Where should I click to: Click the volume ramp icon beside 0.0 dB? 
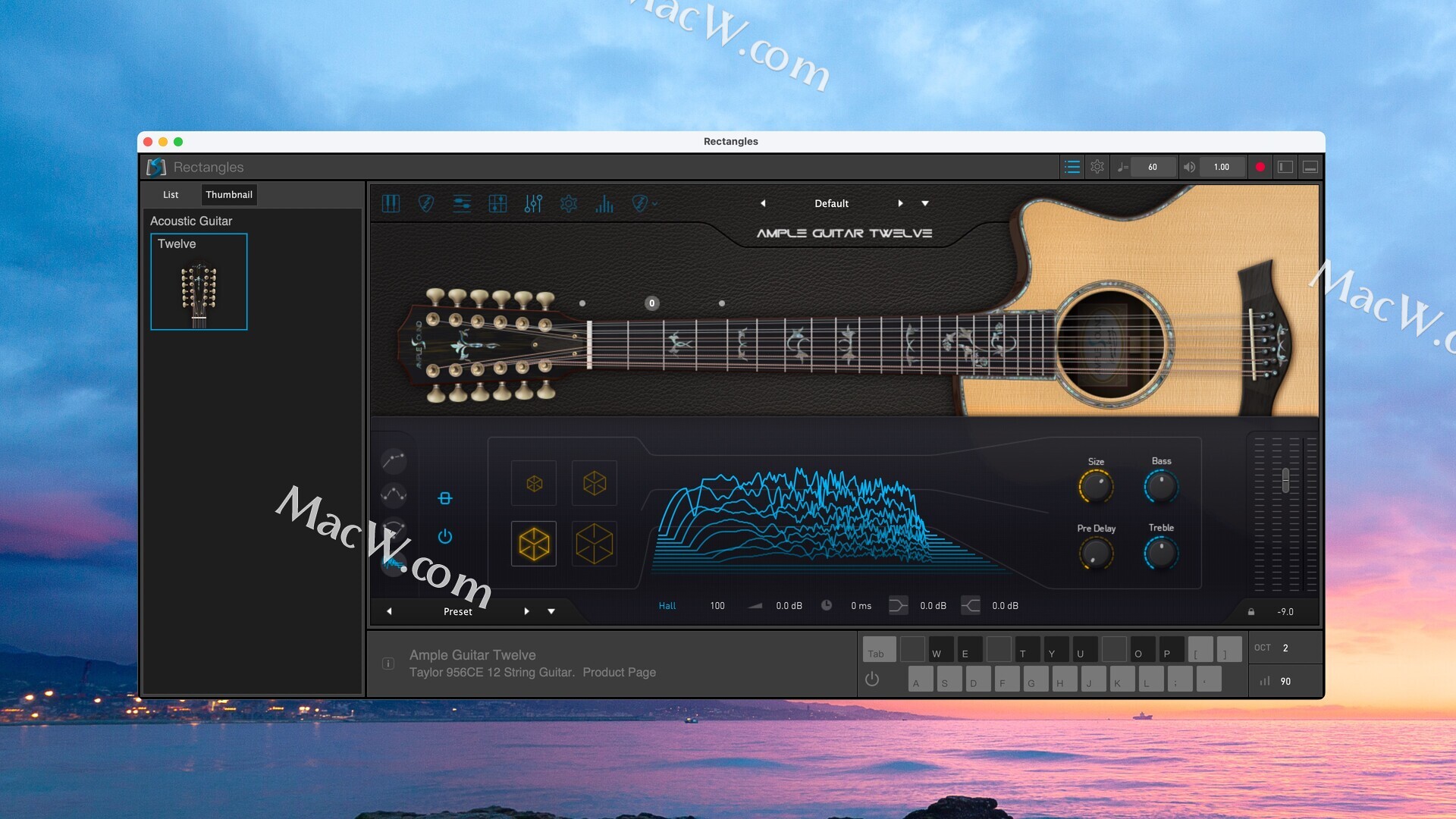point(755,606)
